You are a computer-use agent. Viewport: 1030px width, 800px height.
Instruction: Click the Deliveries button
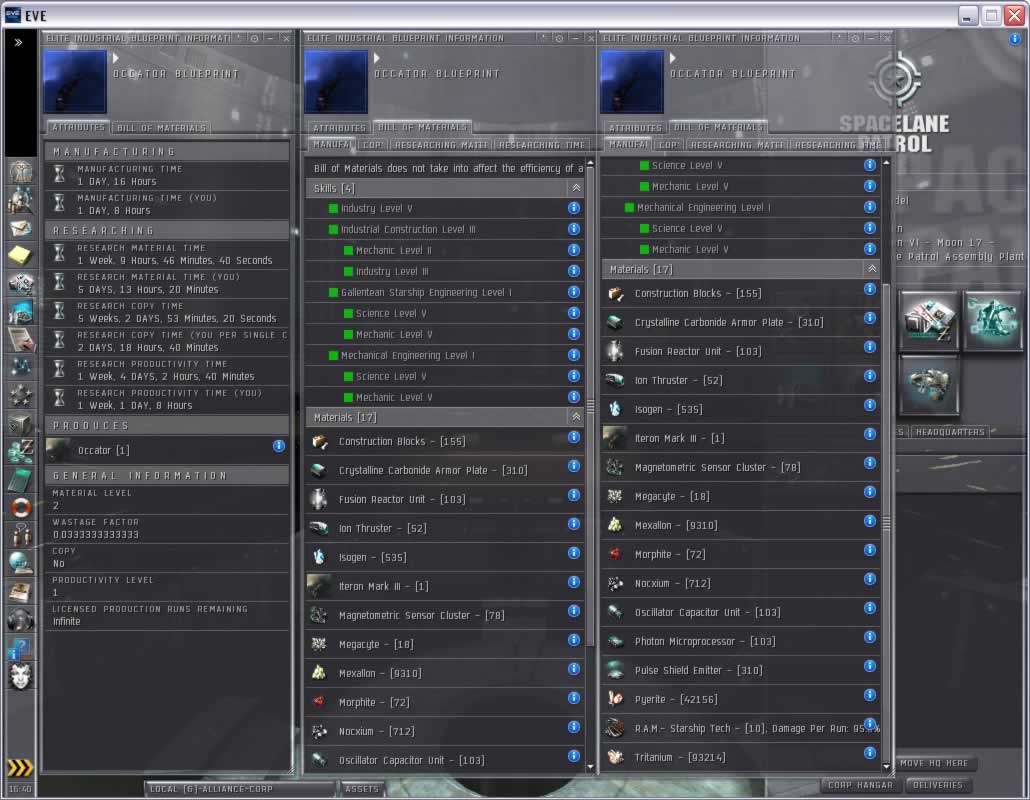937,785
